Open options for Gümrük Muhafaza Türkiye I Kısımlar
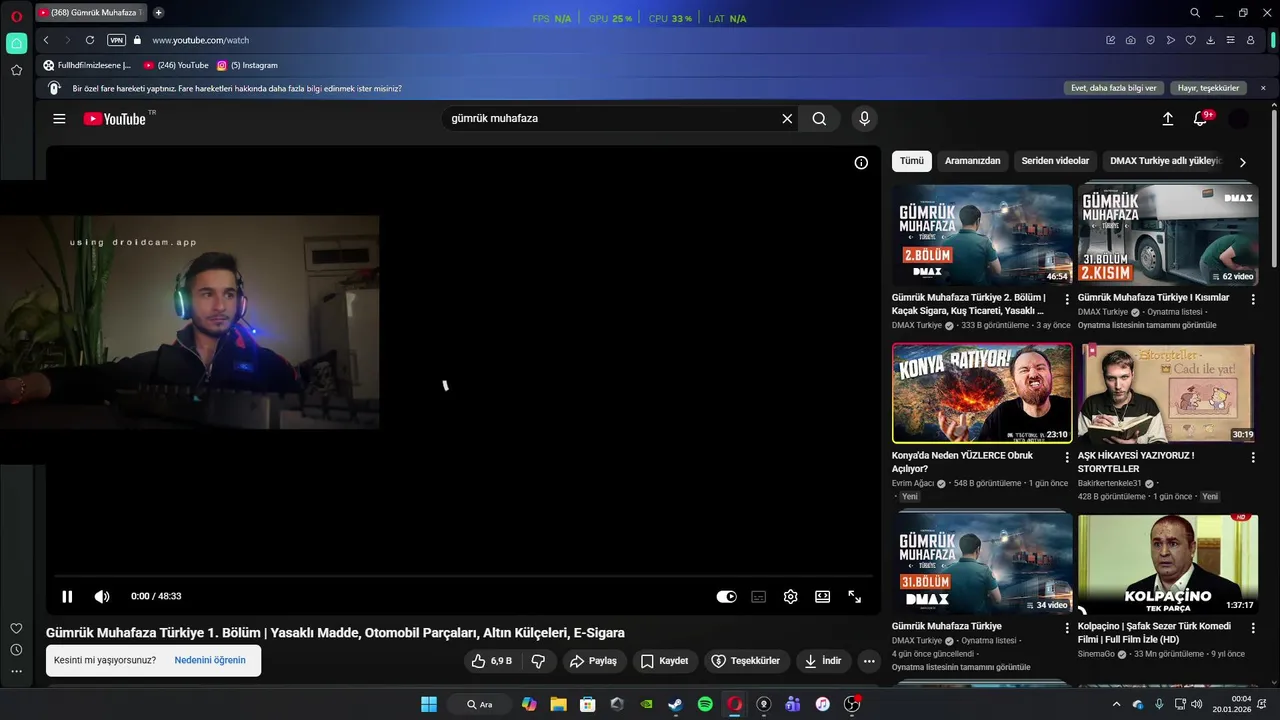This screenshot has height=720, width=1280. (1253, 299)
